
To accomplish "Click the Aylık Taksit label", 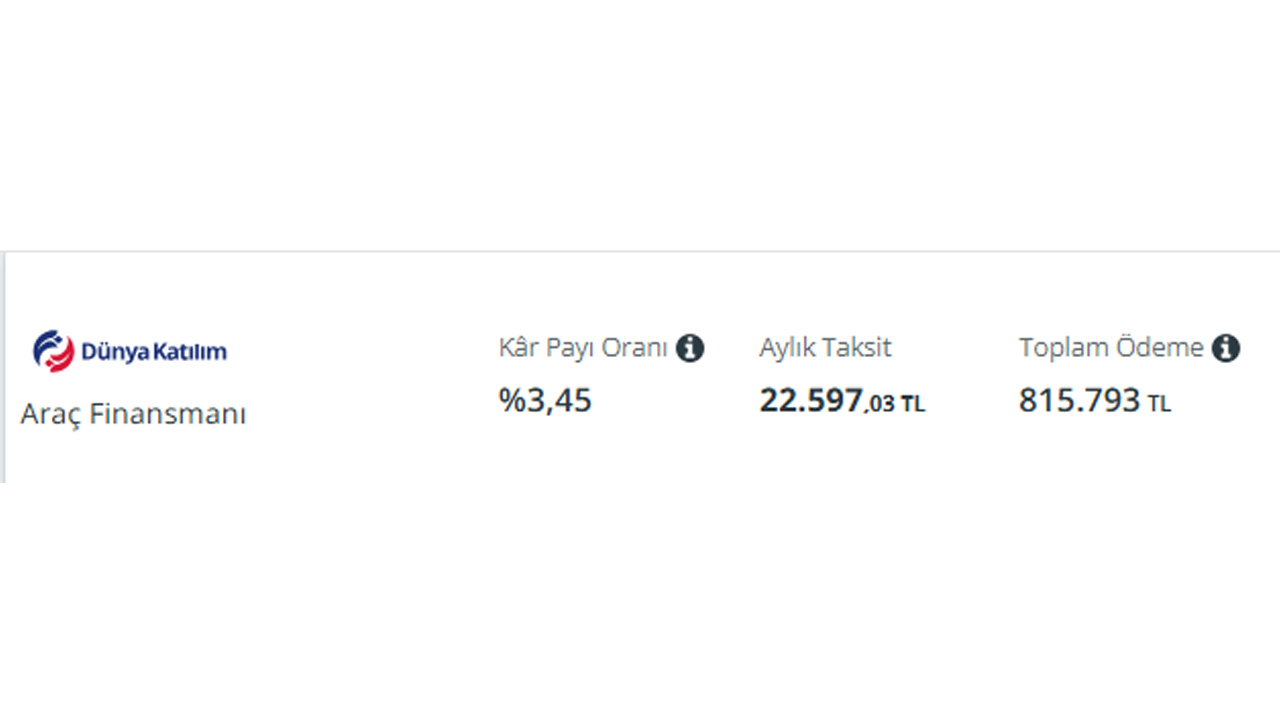I will tap(825, 348).
